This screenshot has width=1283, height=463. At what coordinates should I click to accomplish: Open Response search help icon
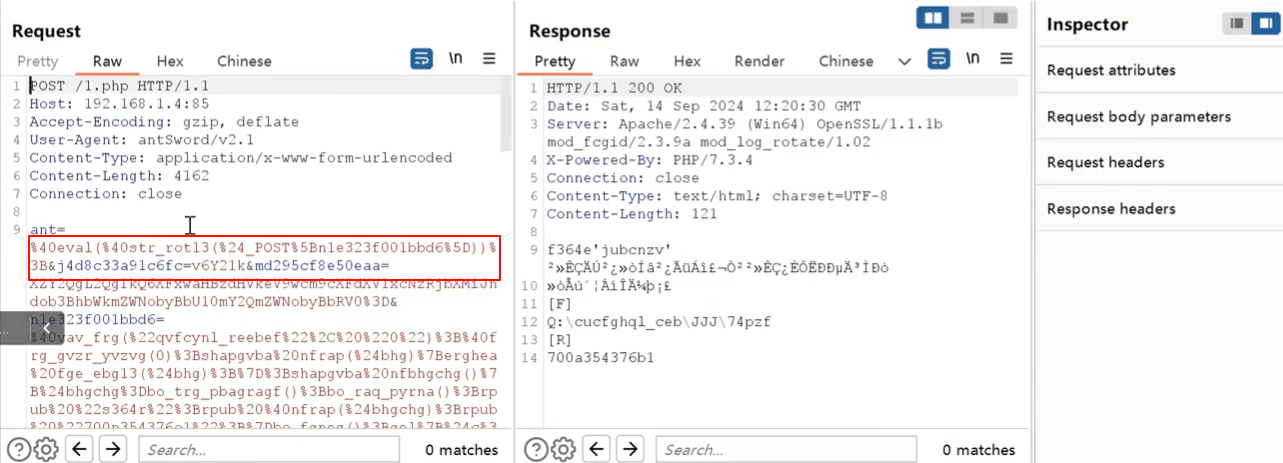tap(536, 449)
